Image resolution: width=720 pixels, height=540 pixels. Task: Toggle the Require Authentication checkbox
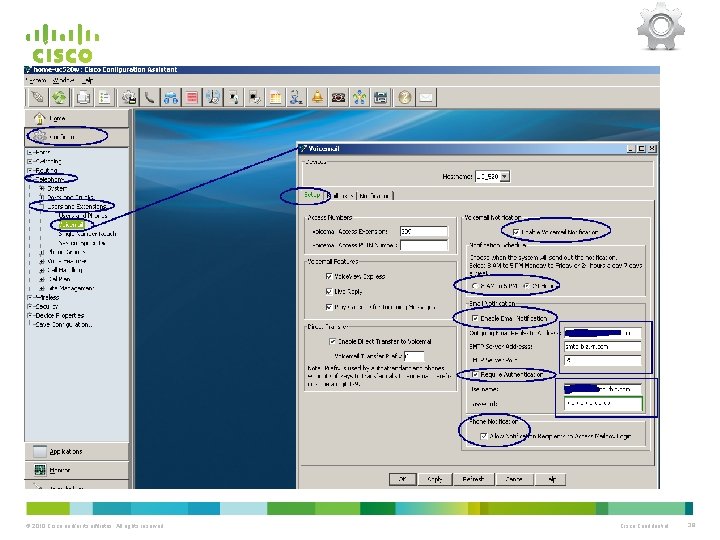click(475, 375)
